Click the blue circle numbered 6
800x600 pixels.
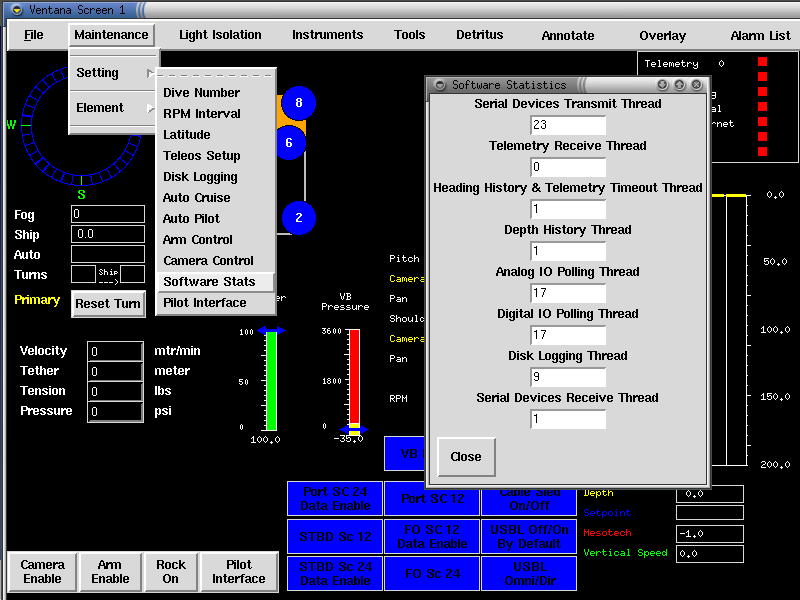(289, 142)
